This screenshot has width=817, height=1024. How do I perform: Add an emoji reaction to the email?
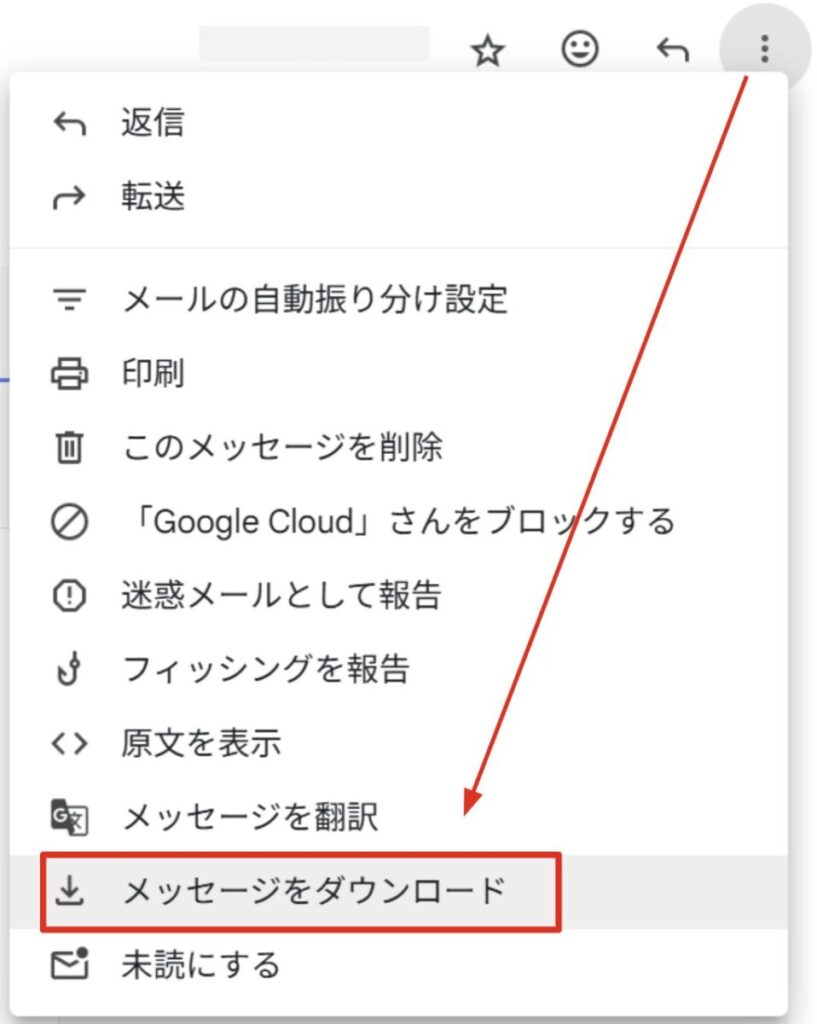(x=579, y=49)
